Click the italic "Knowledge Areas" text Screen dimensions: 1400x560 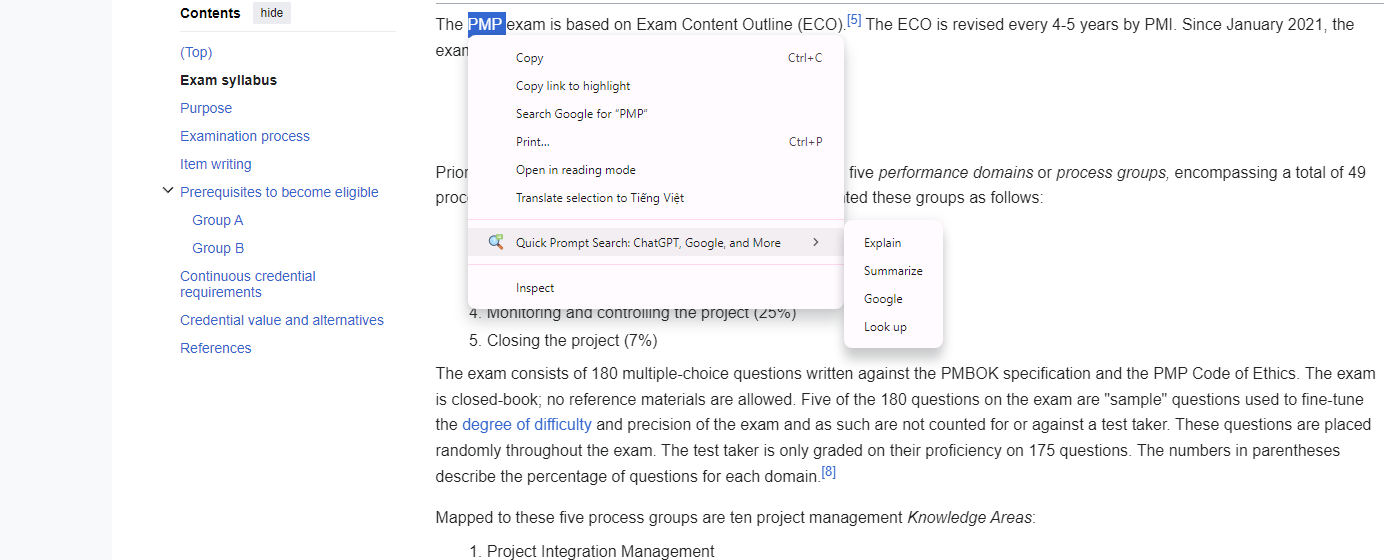(x=969, y=517)
